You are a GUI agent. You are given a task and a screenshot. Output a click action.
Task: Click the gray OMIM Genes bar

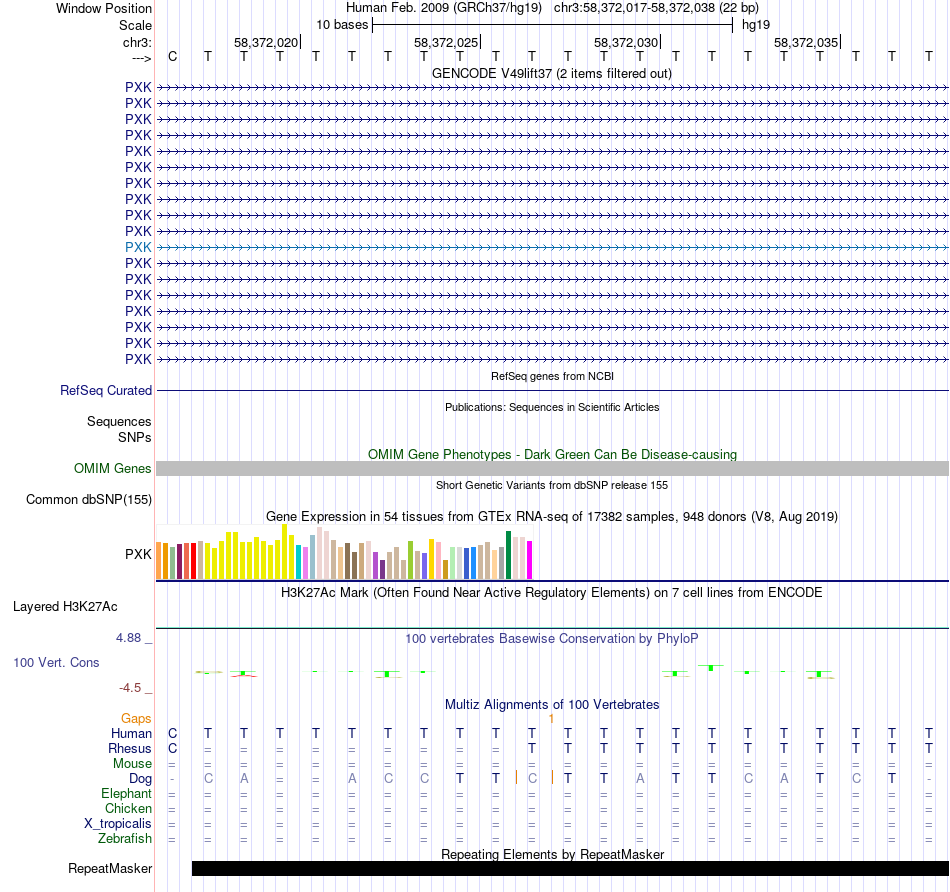point(553,468)
